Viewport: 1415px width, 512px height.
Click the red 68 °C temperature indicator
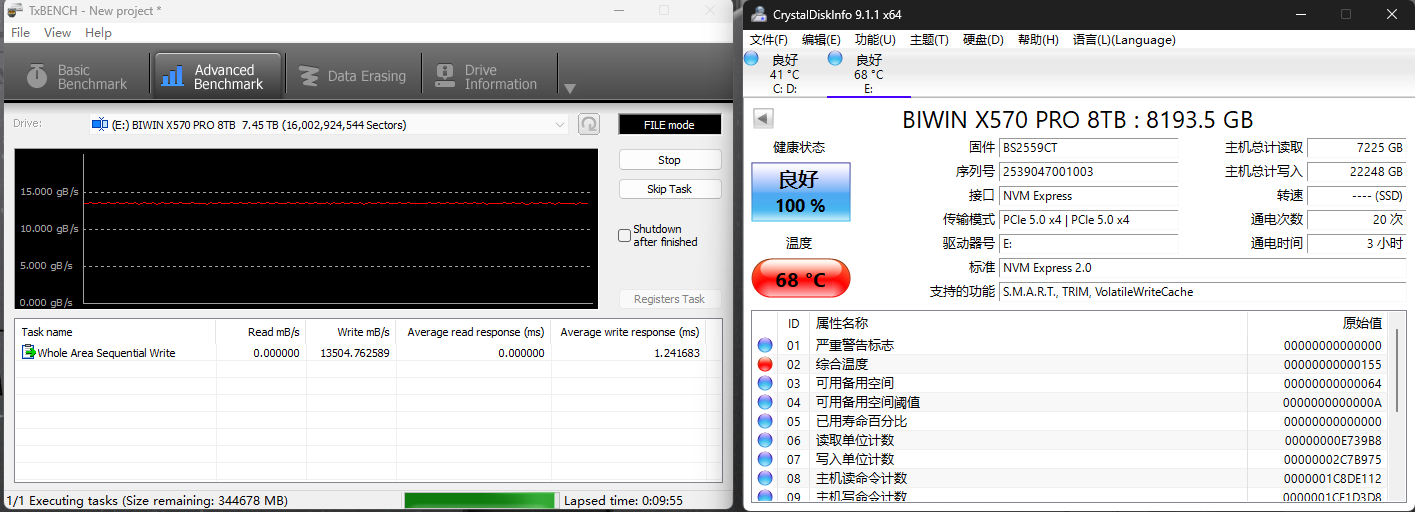[800, 279]
